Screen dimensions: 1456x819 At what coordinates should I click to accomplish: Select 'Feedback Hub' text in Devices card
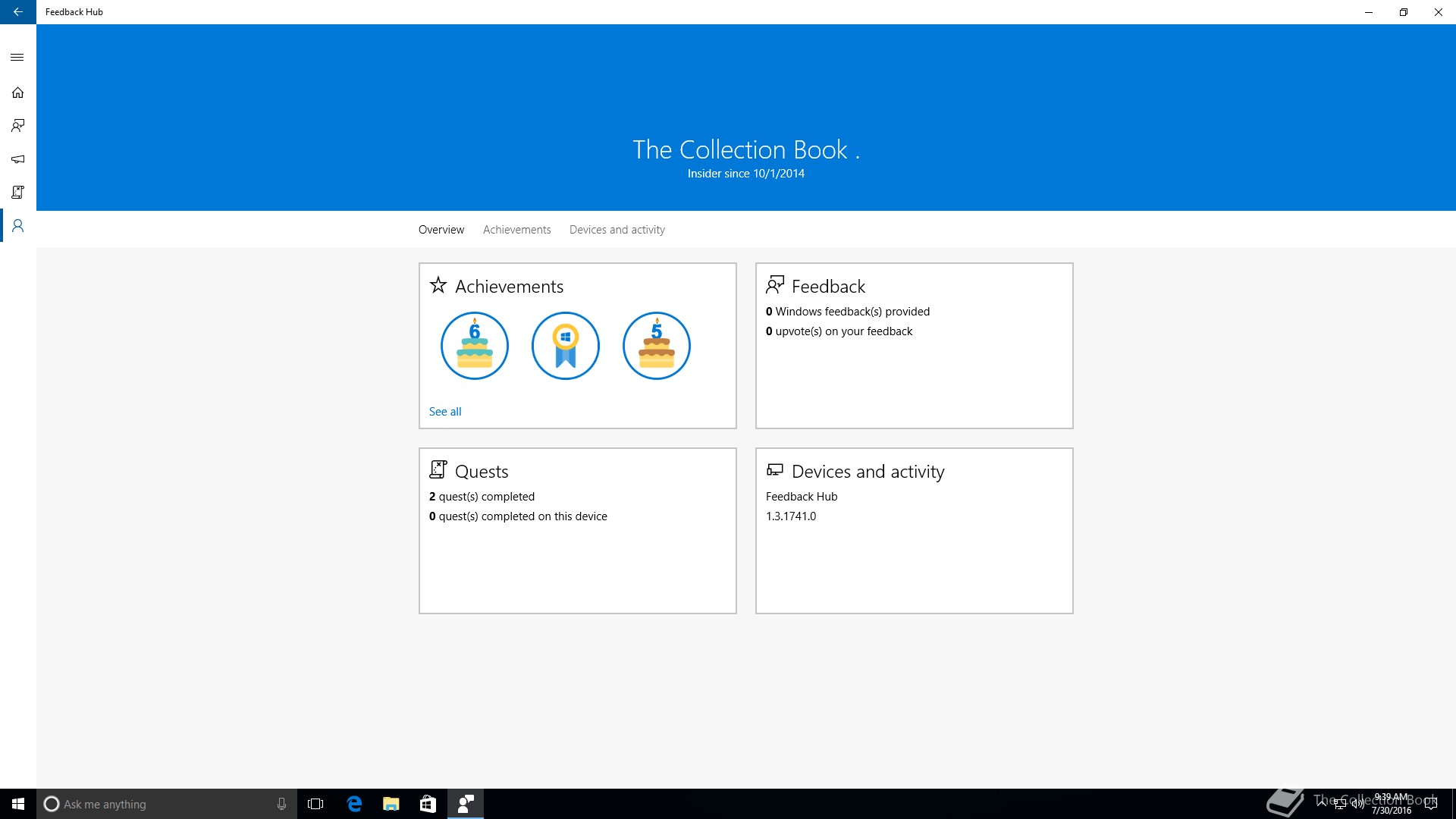point(802,497)
